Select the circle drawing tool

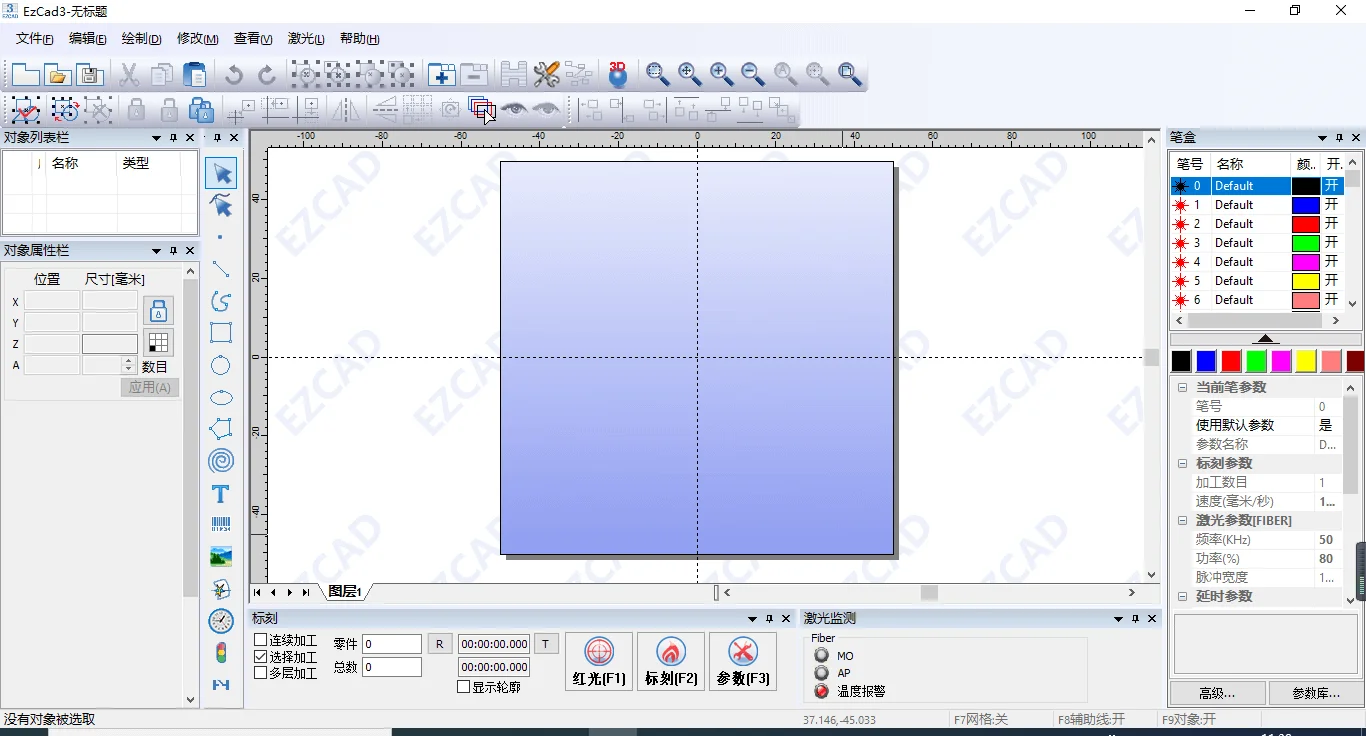tap(221, 366)
